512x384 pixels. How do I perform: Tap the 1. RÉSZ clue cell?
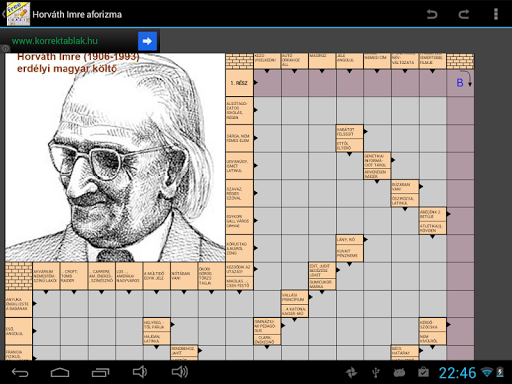[x=239, y=83]
